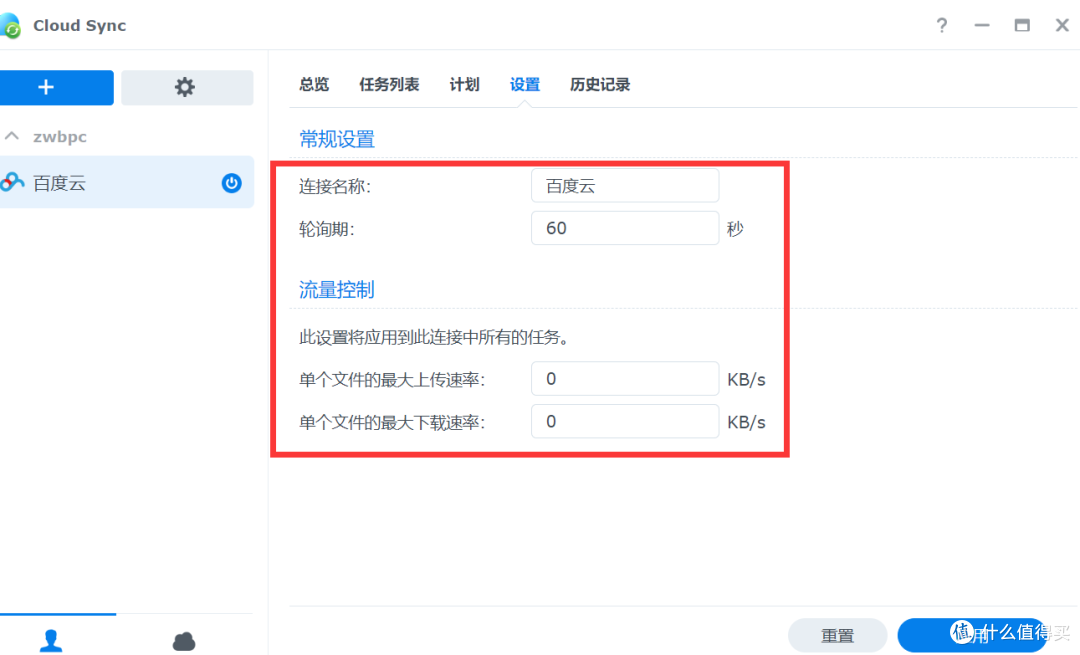Select the 百度云 connection in sidebar
The image size is (1080, 655).
pos(127,183)
